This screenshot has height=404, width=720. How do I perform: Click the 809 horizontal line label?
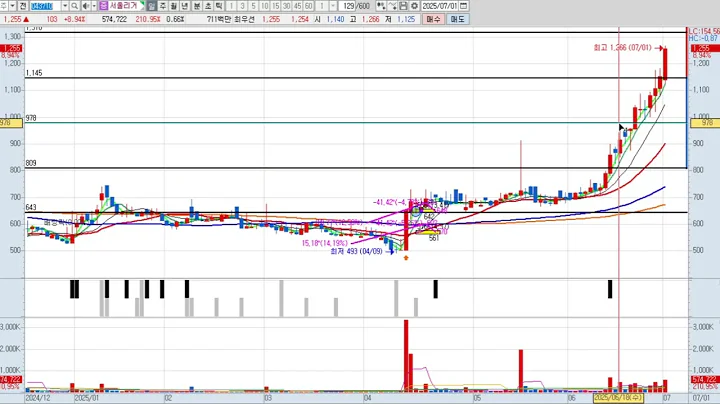coord(31,163)
